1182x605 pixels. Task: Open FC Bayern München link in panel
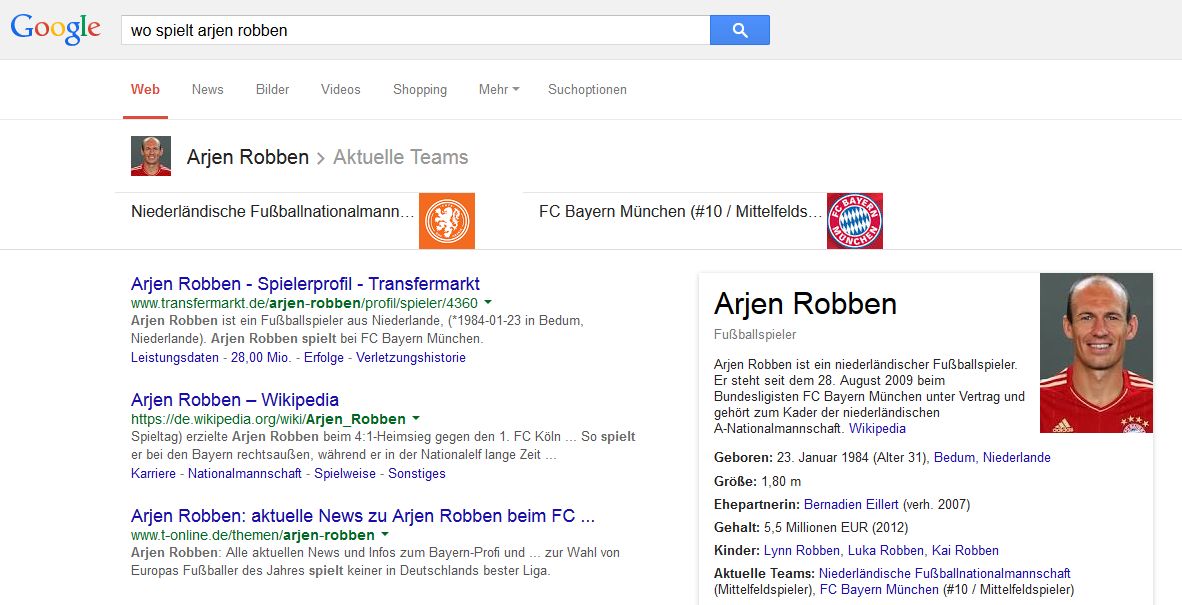click(880, 589)
